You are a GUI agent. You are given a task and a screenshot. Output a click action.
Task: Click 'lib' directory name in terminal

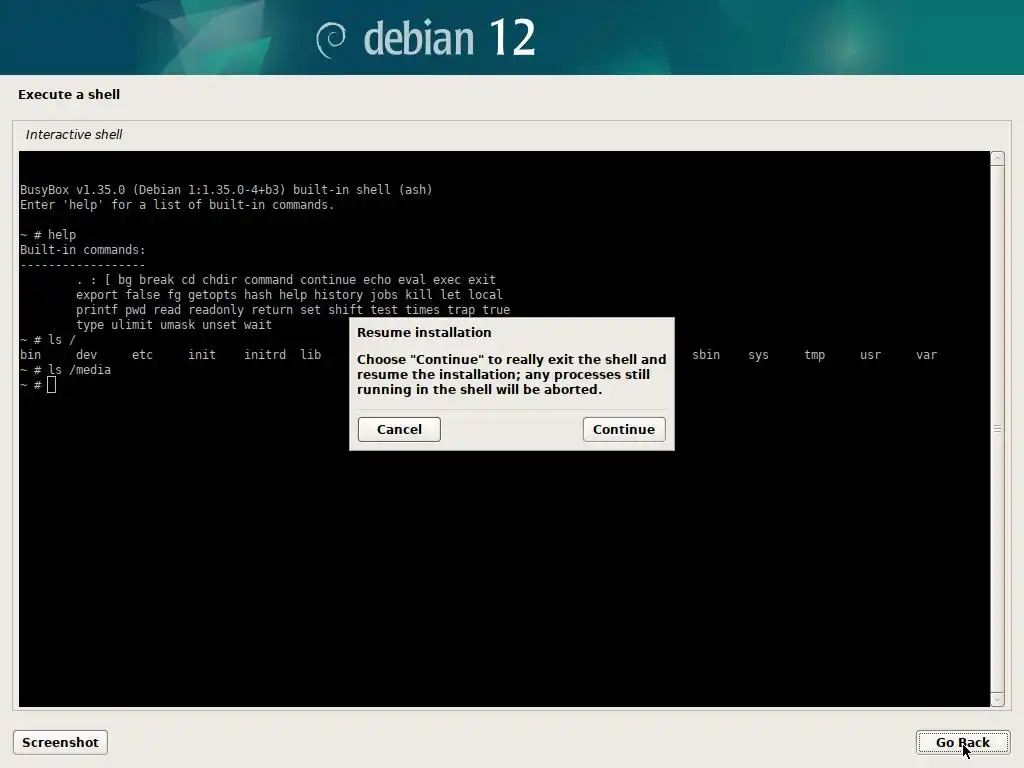(x=310, y=355)
